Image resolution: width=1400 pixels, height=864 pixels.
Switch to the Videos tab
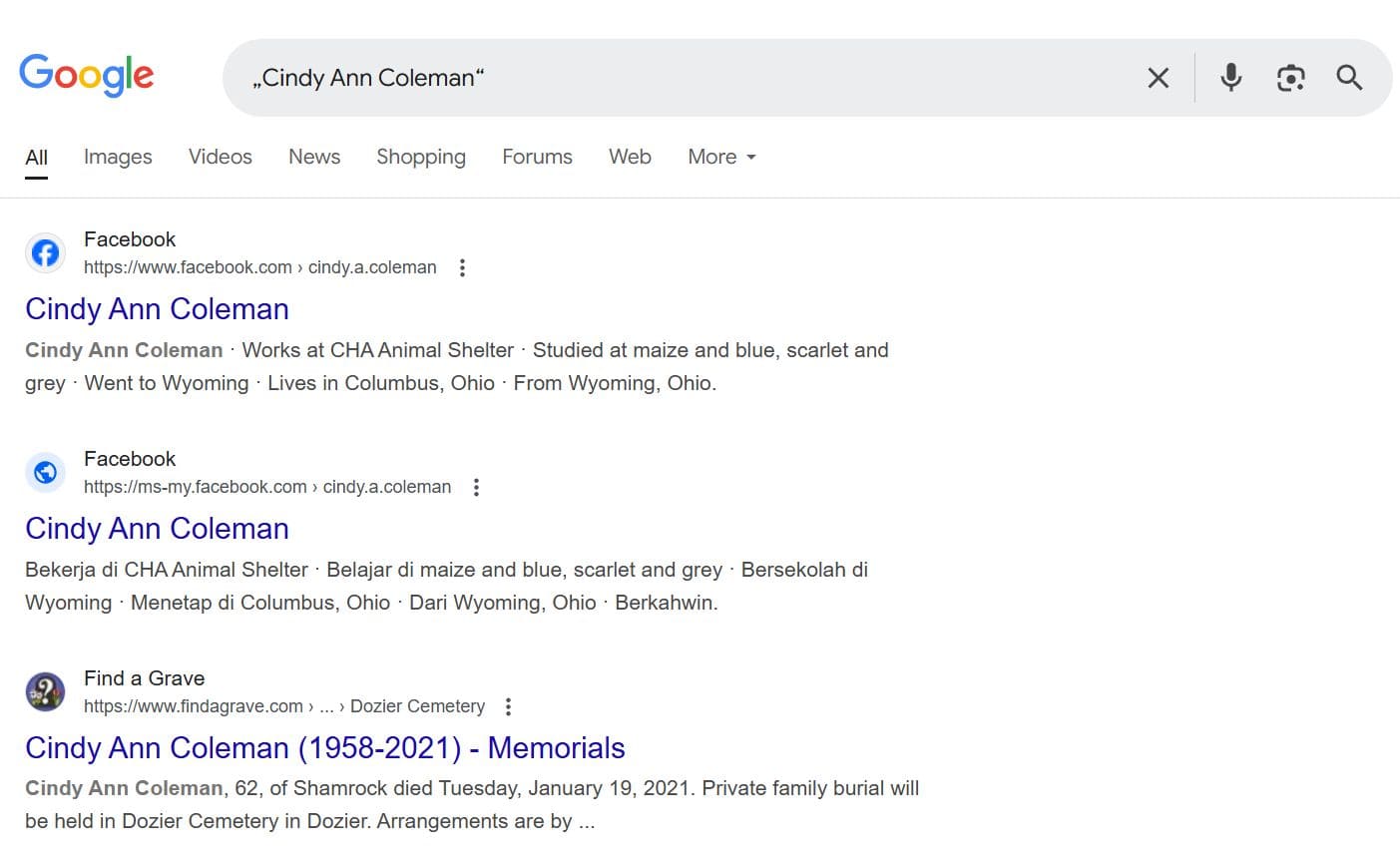coord(221,157)
